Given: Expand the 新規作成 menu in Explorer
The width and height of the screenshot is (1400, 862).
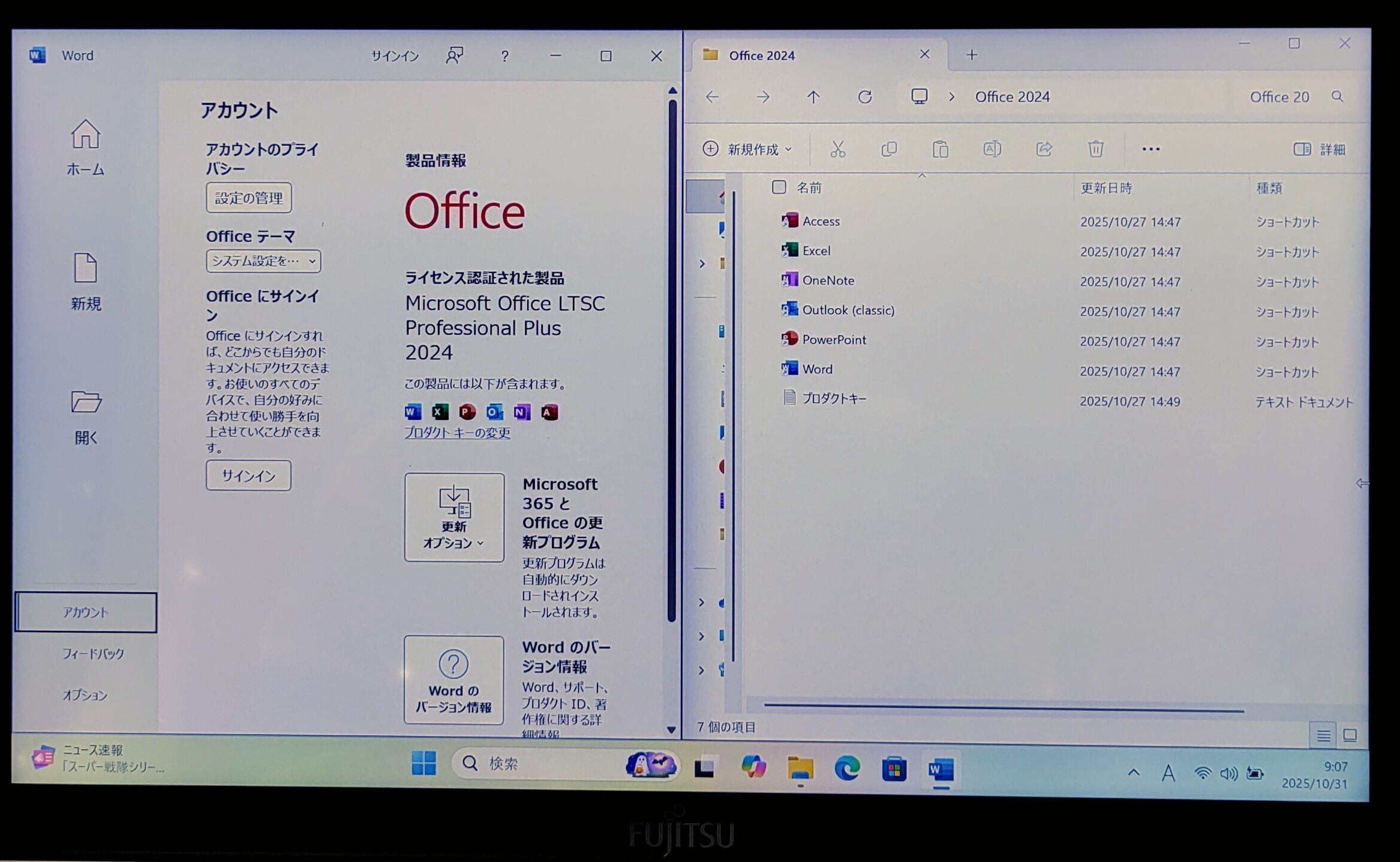Looking at the screenshot, I should (x=747, y=149).
